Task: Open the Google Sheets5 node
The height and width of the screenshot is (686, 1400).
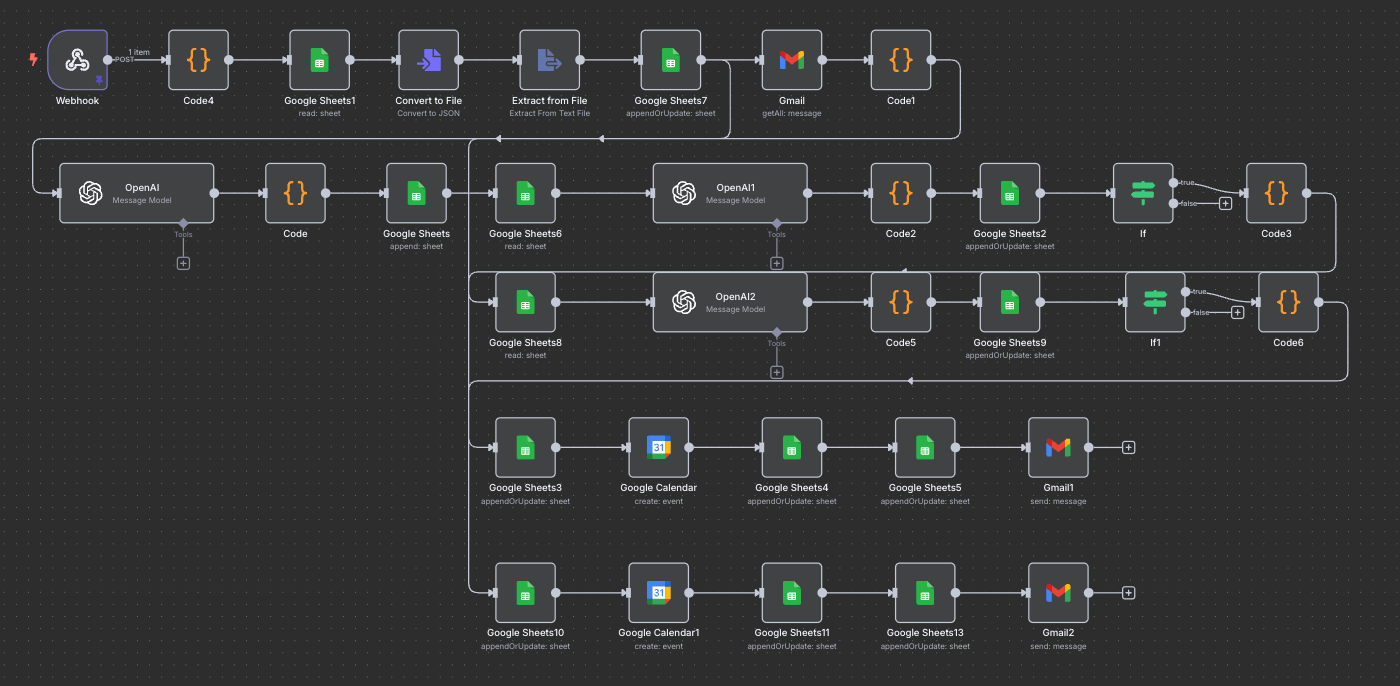Action: point(925,447)
